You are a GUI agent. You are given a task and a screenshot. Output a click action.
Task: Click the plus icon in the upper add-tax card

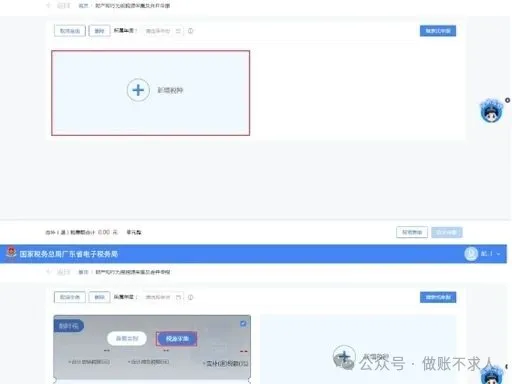(x=138, y=90)
